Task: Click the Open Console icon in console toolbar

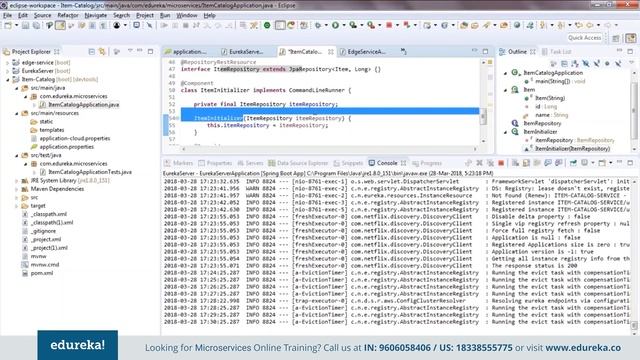Action: (602, 163)
